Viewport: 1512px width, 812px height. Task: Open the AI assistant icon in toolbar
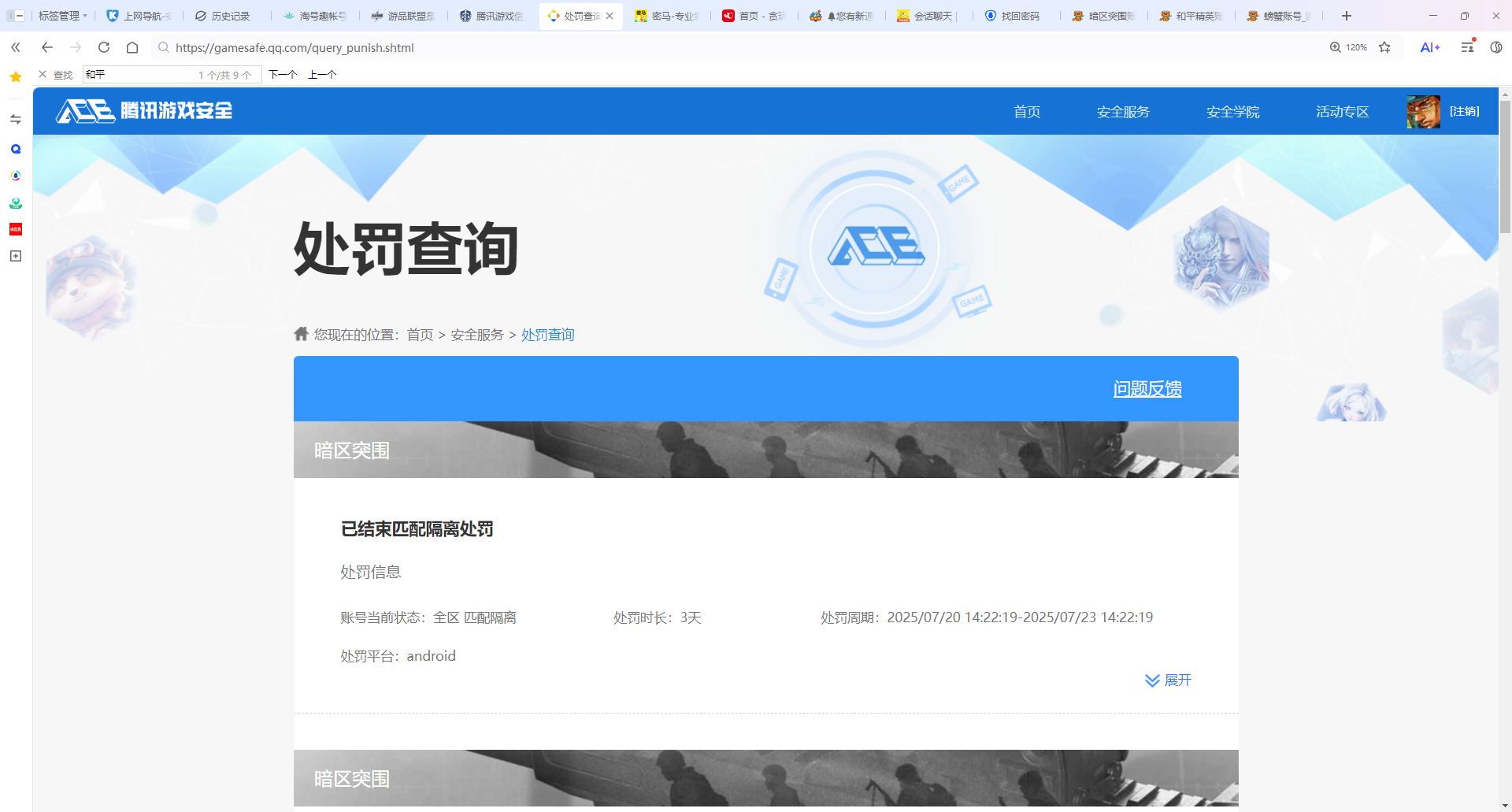coord(1429,47)
